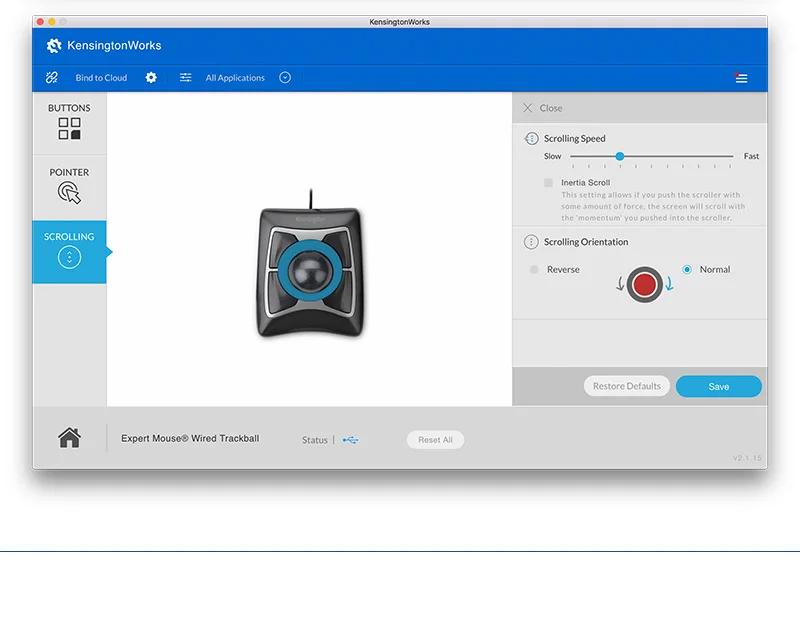Save the scrolling settings
The image size is (800, 625).
pyautogui.click(x=718, y=386)
